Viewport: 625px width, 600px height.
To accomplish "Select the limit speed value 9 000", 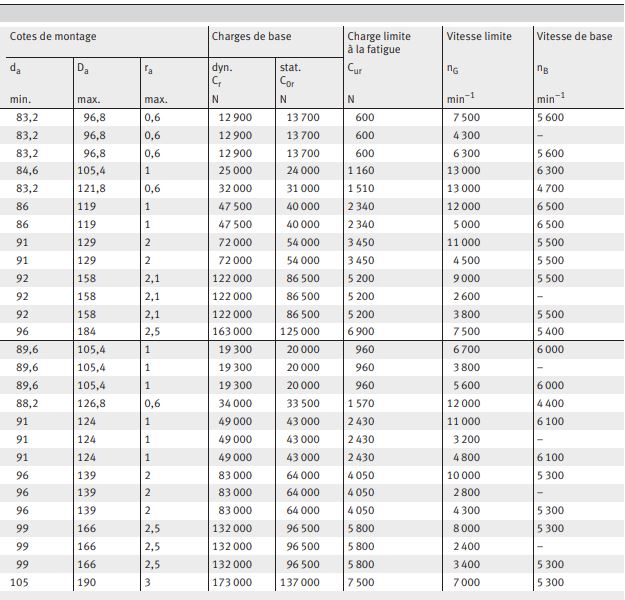I will coord(466,278).
